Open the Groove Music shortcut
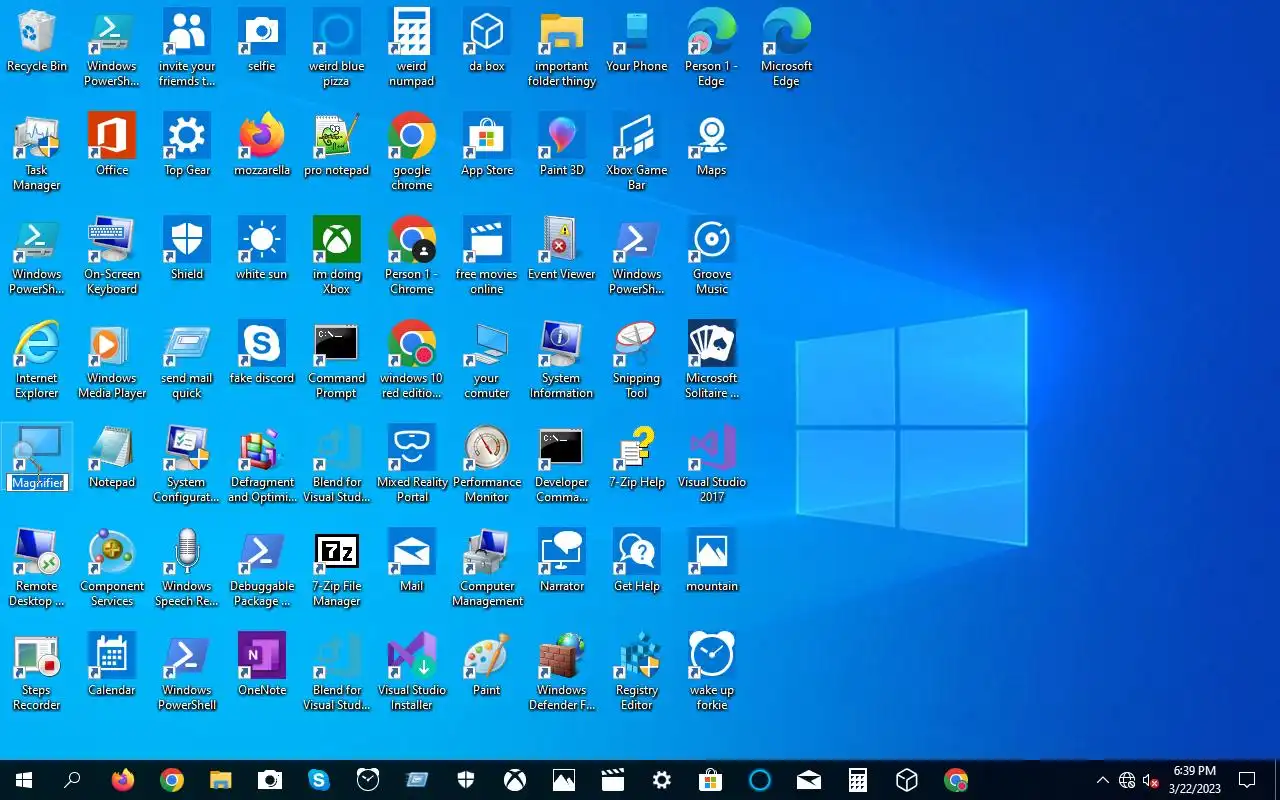 tap(712, 256)
